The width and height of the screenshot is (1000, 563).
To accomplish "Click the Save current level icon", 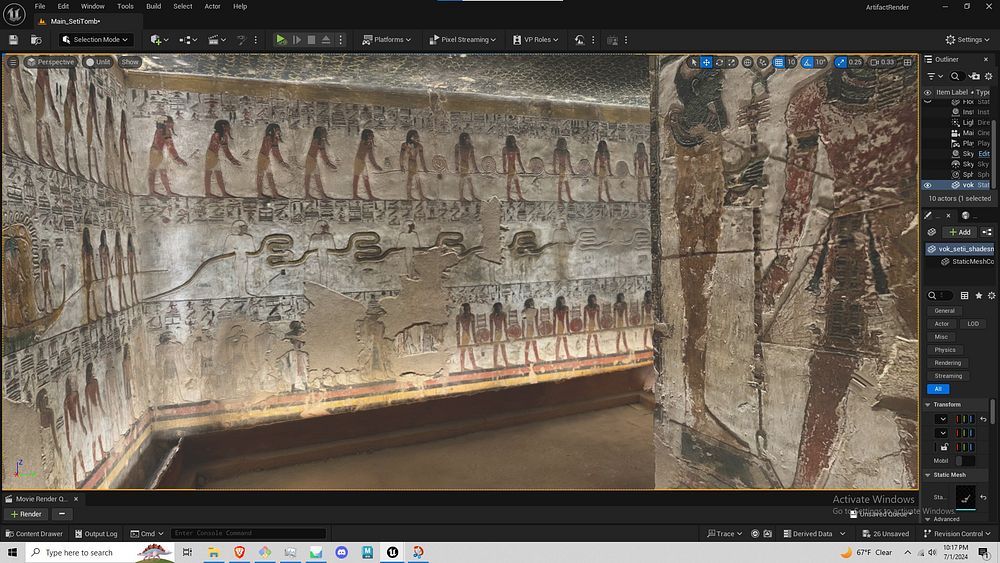I will coord(13,39).
